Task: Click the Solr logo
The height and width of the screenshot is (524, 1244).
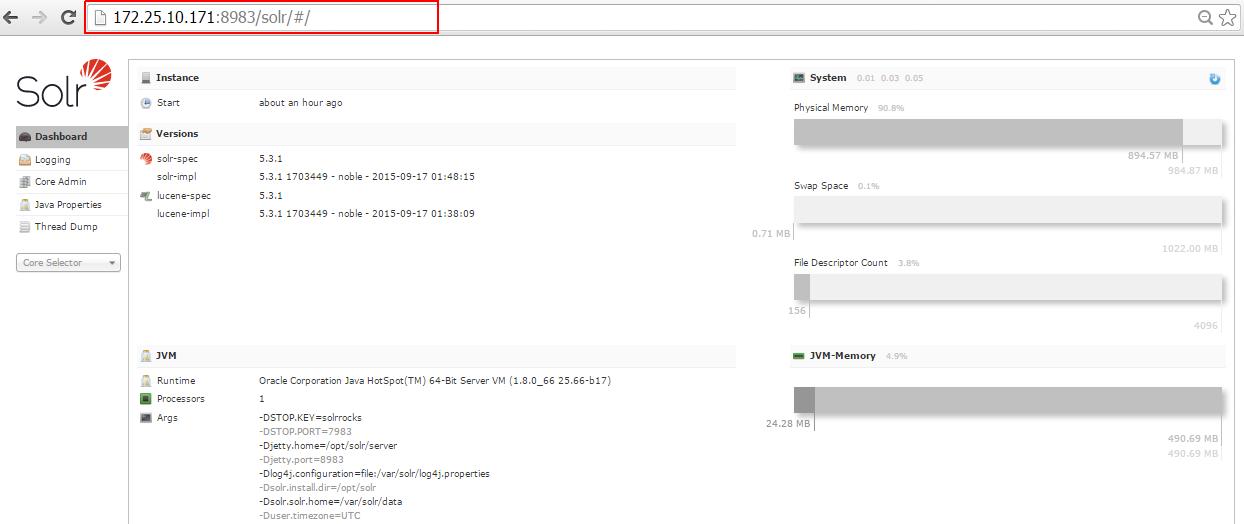Action: 63,83
